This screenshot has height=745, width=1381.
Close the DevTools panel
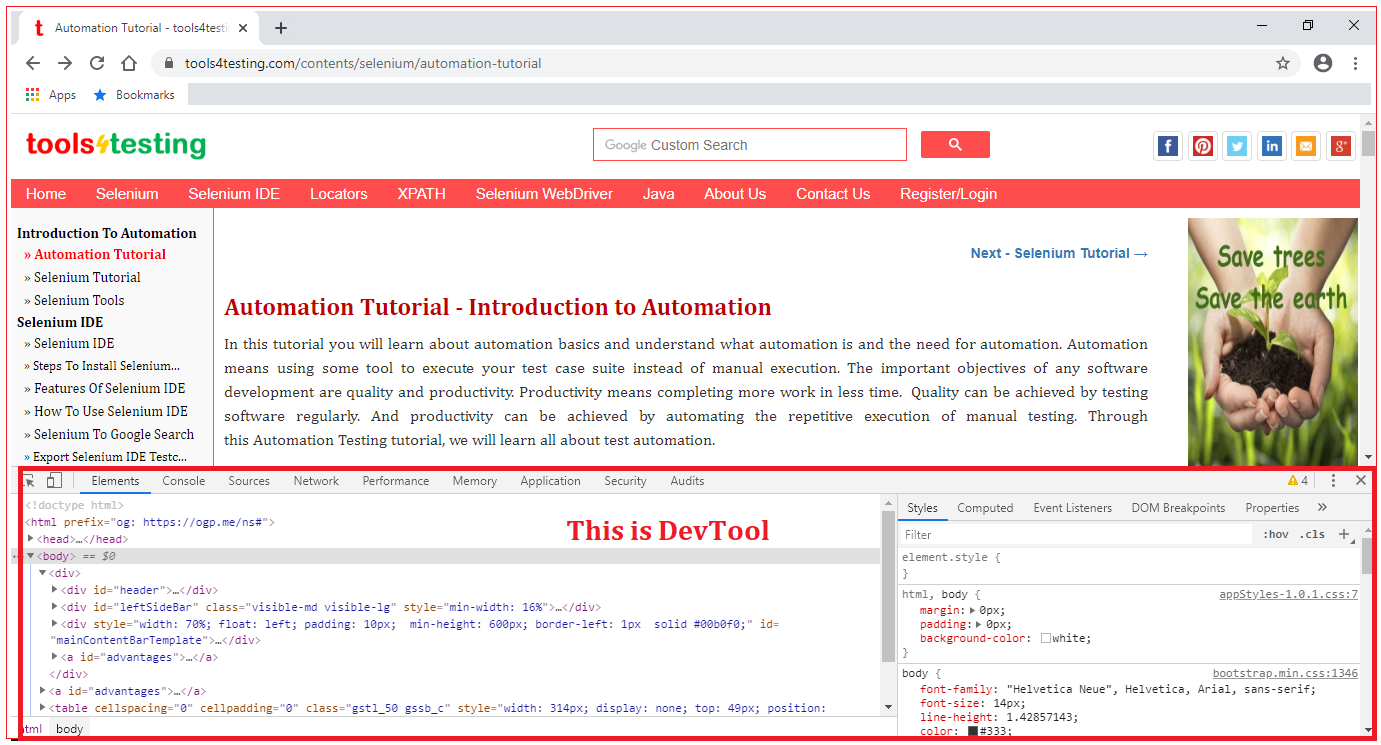(x=1360, y=481)
